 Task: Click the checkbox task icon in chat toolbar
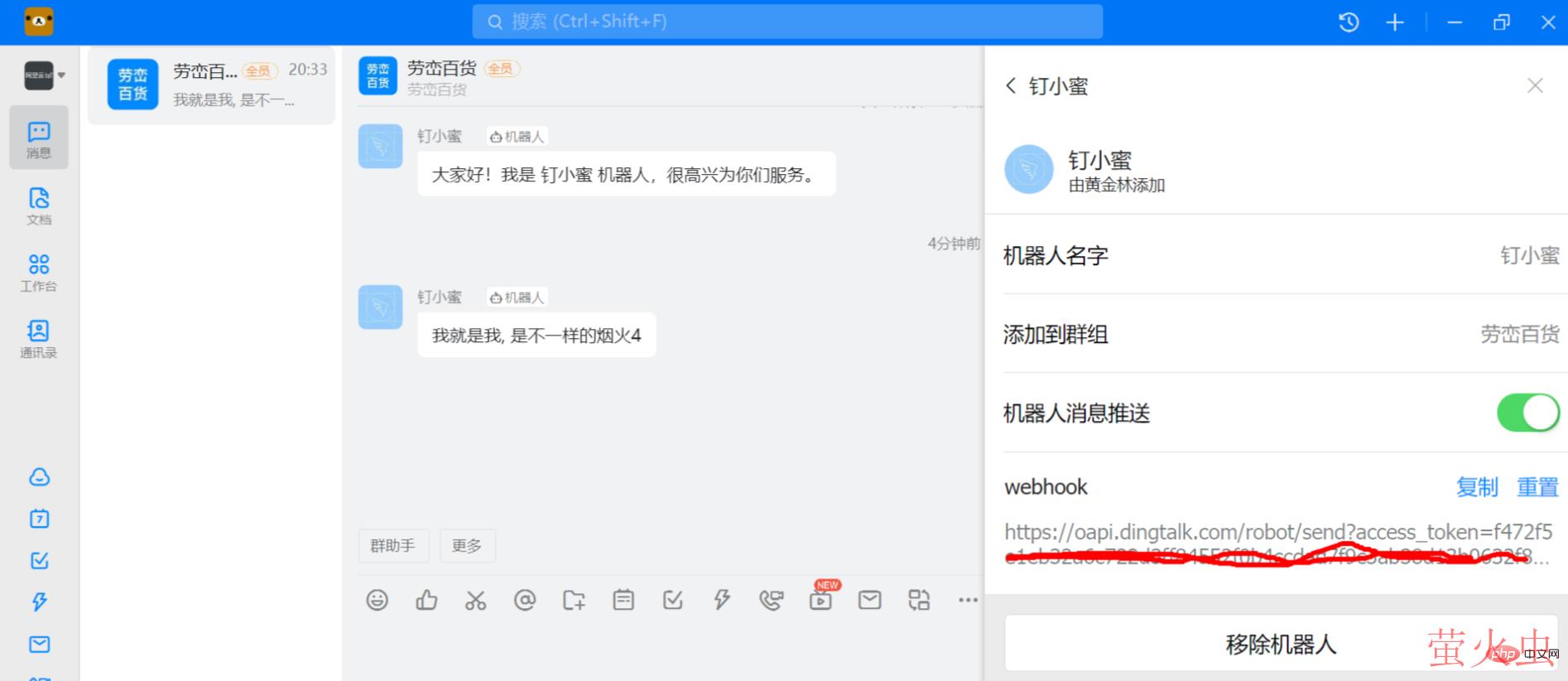(x=673, y=600)
